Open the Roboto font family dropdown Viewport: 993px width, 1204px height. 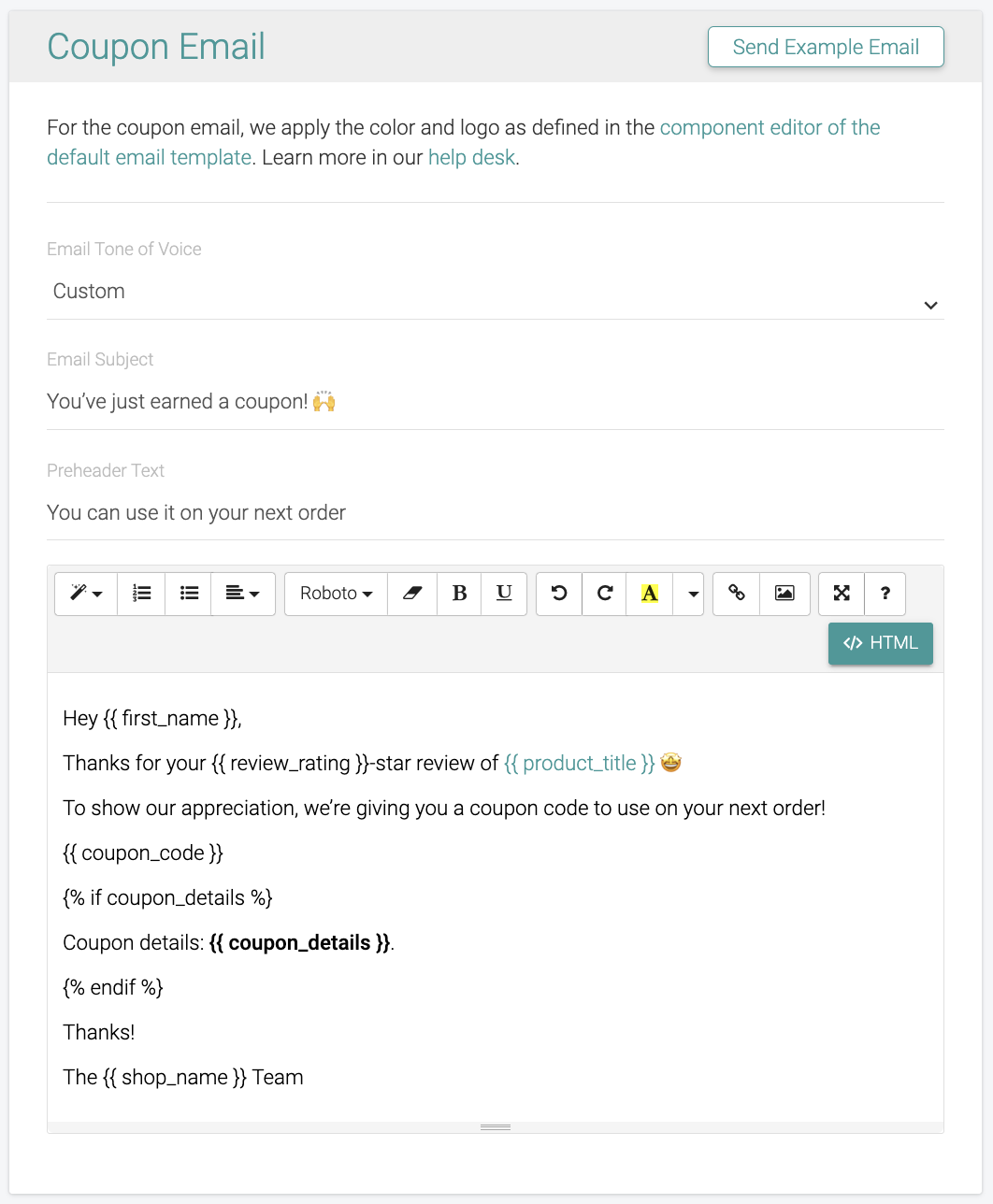[x=336, y=594]
